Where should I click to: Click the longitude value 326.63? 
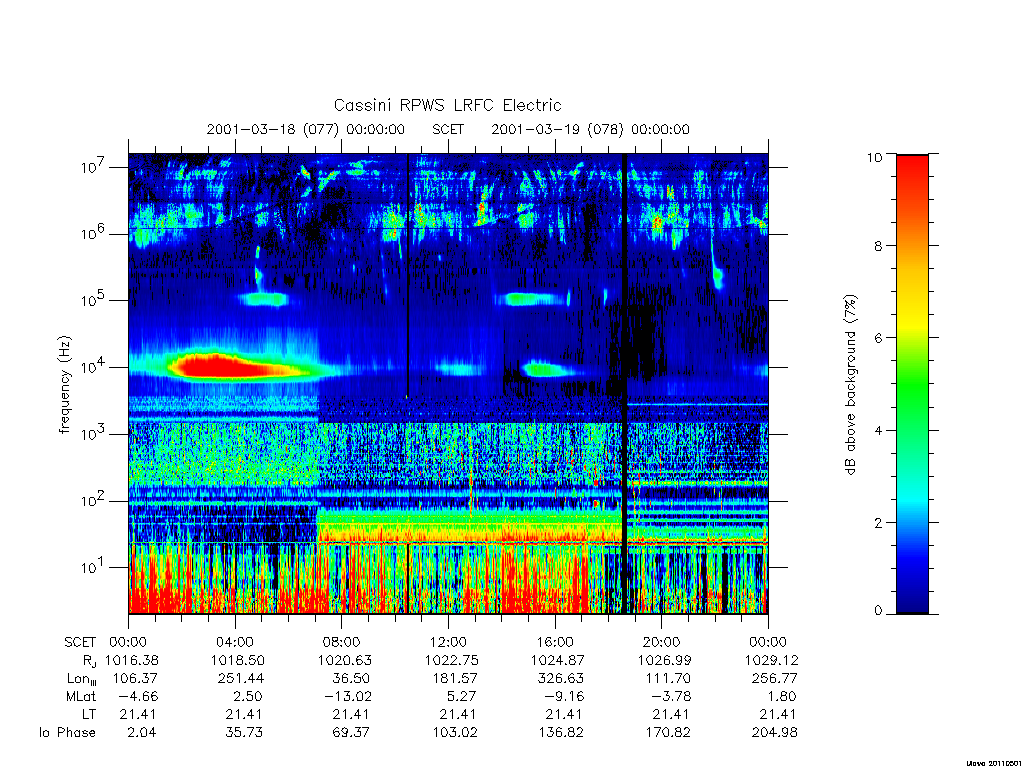pyautogui.click(x=560, y=679)
